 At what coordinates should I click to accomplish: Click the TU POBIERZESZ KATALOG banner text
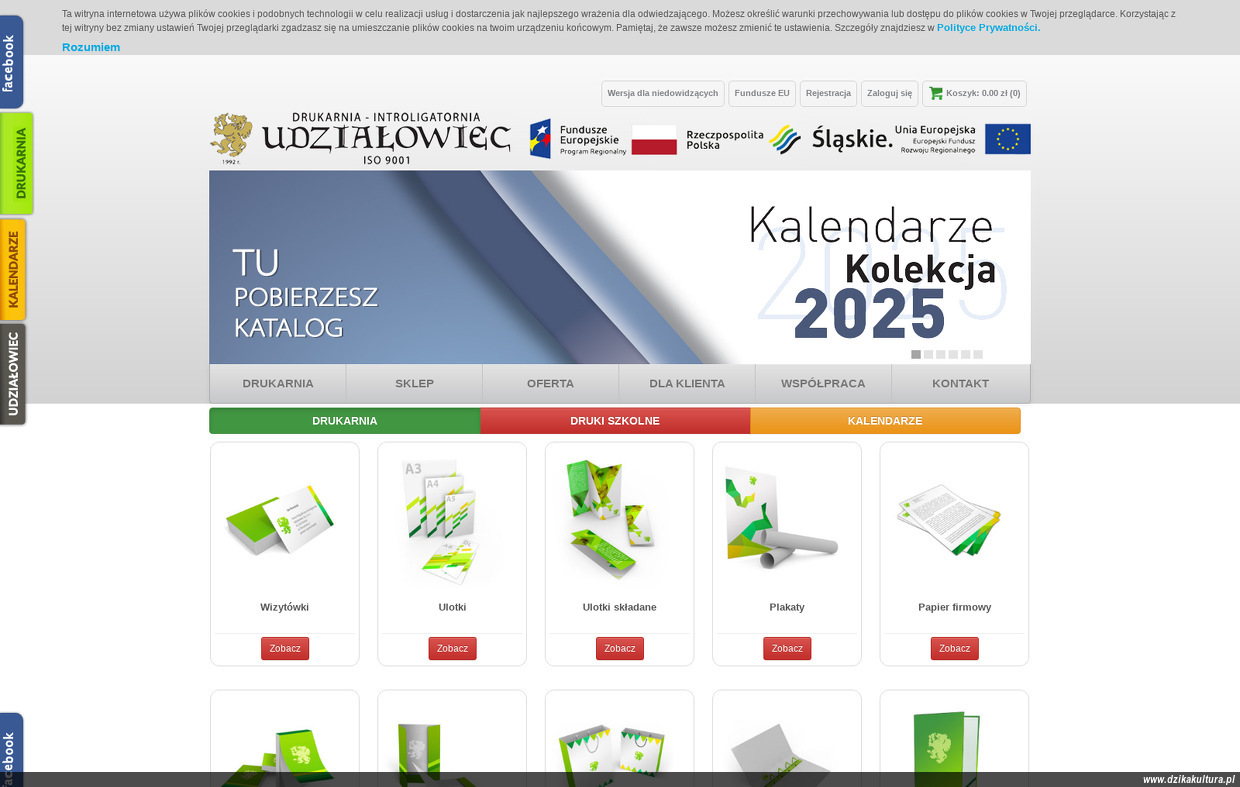click(305, 293)
